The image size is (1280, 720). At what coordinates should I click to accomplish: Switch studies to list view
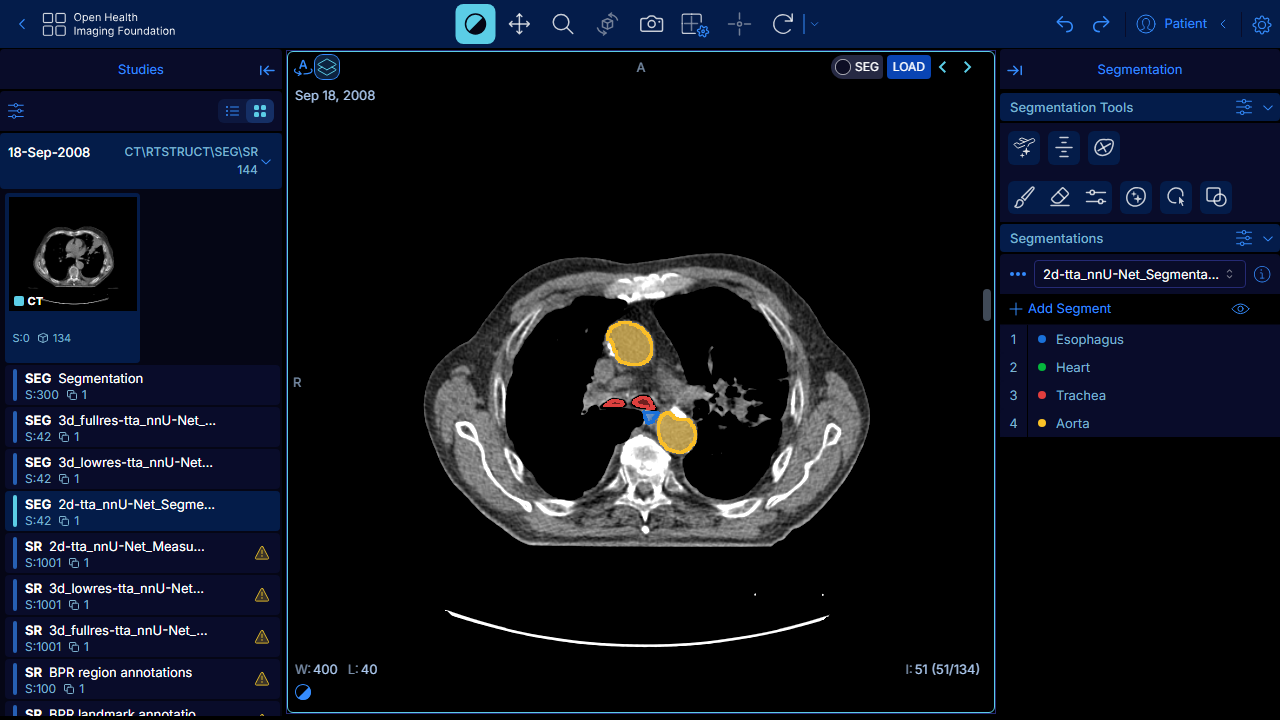232,111
